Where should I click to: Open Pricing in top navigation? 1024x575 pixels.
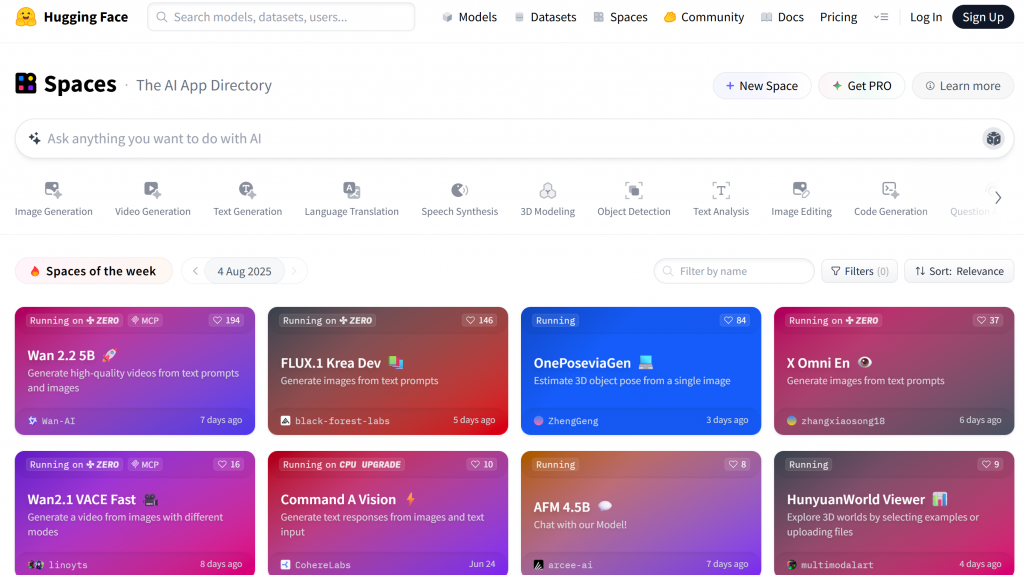point(839,17)
